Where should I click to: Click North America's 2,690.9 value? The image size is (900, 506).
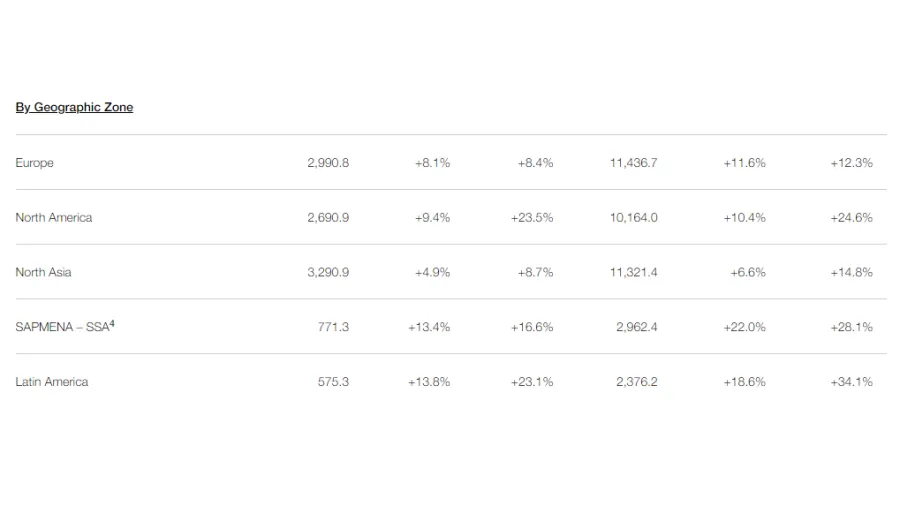pyautogui.click(x=328, y=217)
